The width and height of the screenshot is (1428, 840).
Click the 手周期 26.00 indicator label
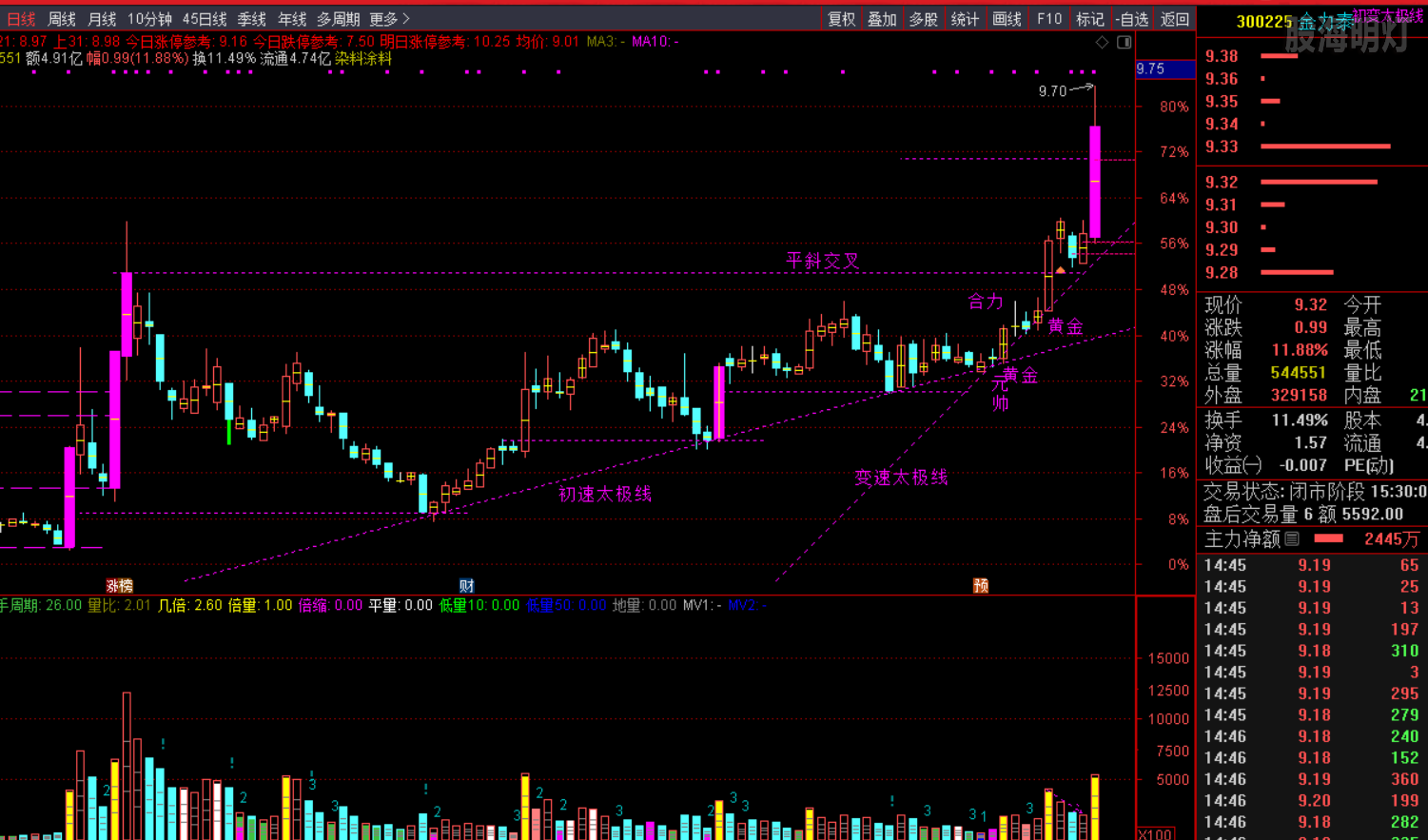tap(41, 605)
